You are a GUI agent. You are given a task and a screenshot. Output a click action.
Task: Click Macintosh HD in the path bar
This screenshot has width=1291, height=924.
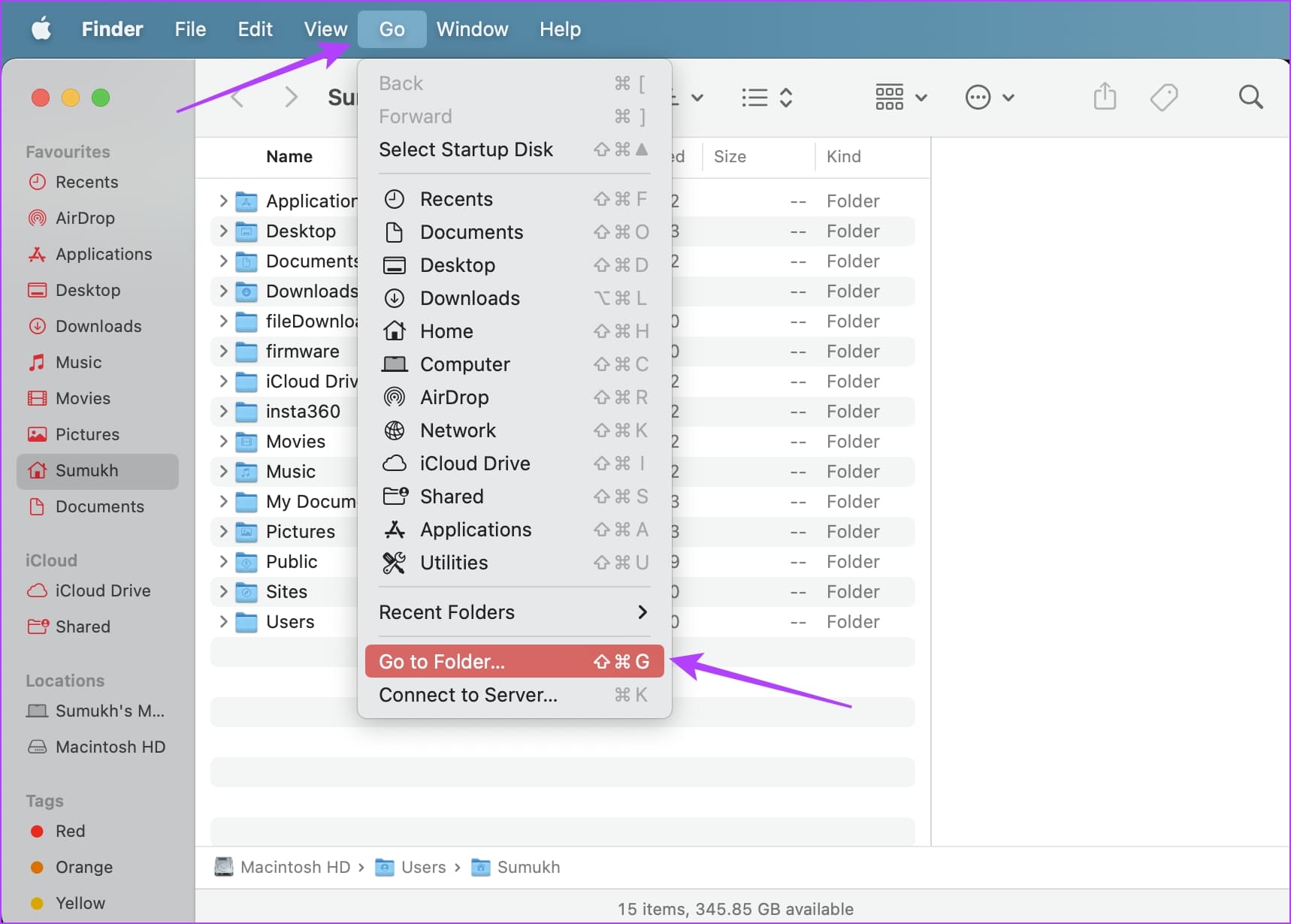(x=283, y=867)
